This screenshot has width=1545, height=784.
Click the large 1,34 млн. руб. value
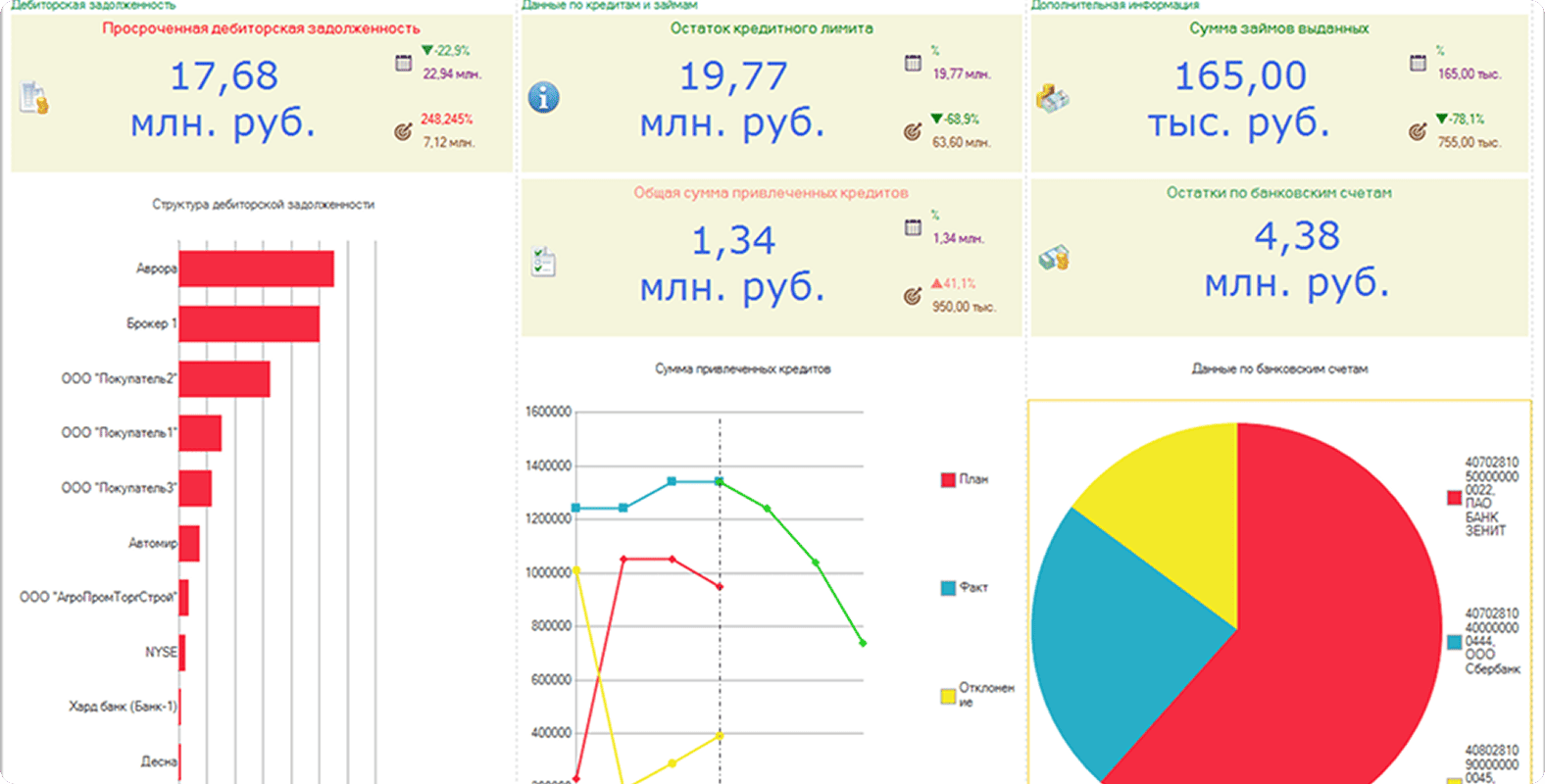click(733, 265)
